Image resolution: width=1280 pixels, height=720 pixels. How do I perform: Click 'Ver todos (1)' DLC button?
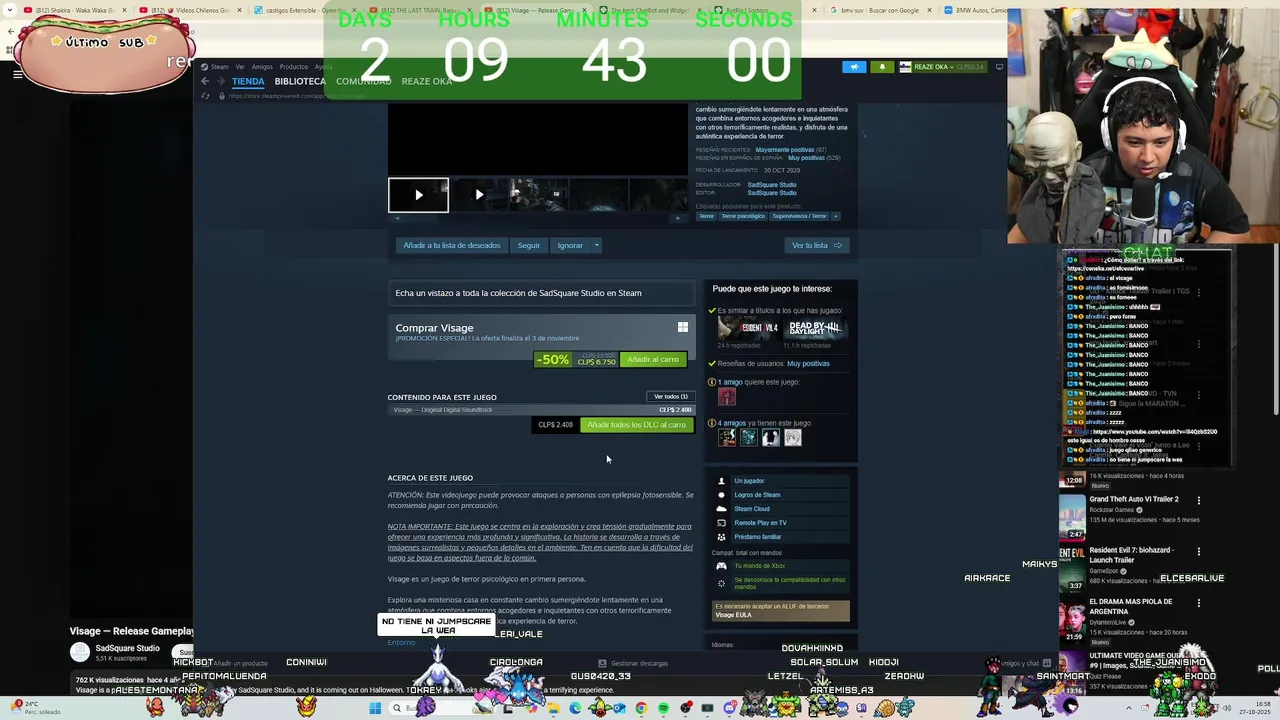tap(670, 397)
